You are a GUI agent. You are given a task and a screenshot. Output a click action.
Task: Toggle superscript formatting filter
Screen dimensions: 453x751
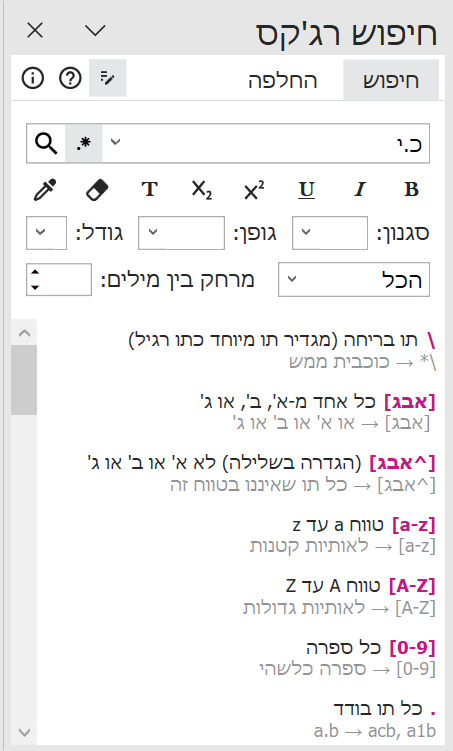click(x=254, y=190)
